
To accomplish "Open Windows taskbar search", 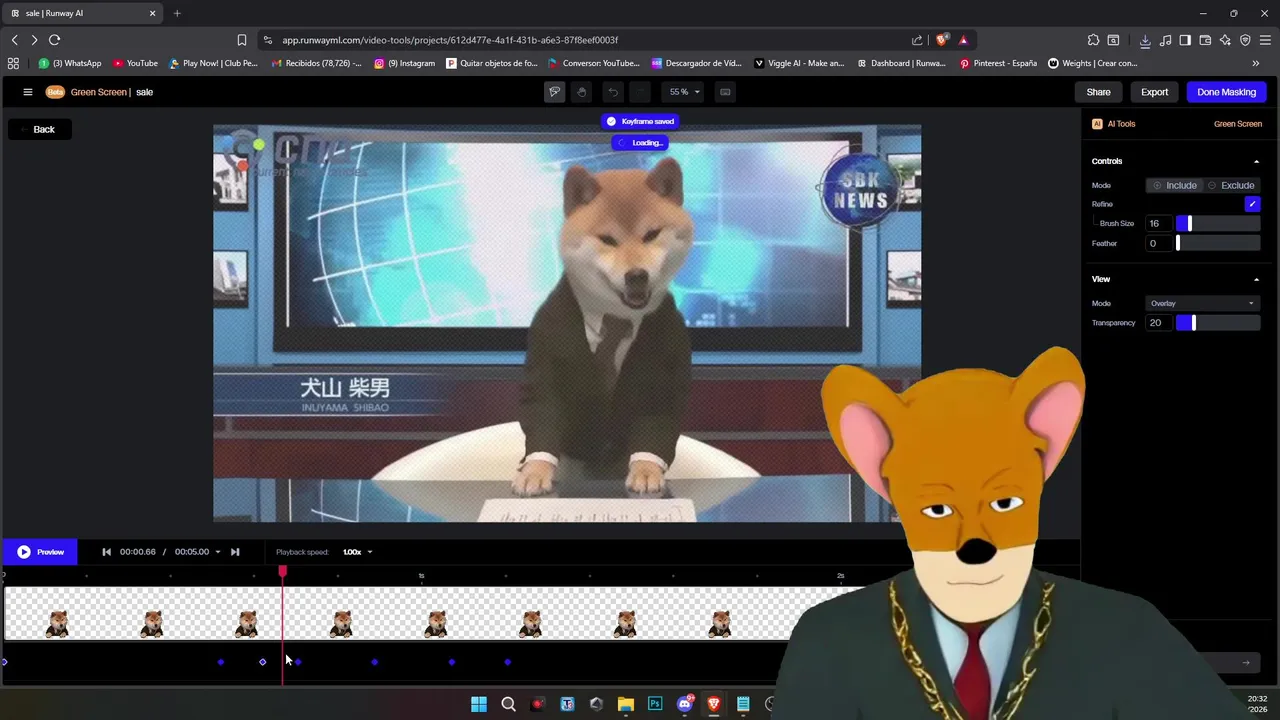I will pos(508,704).
